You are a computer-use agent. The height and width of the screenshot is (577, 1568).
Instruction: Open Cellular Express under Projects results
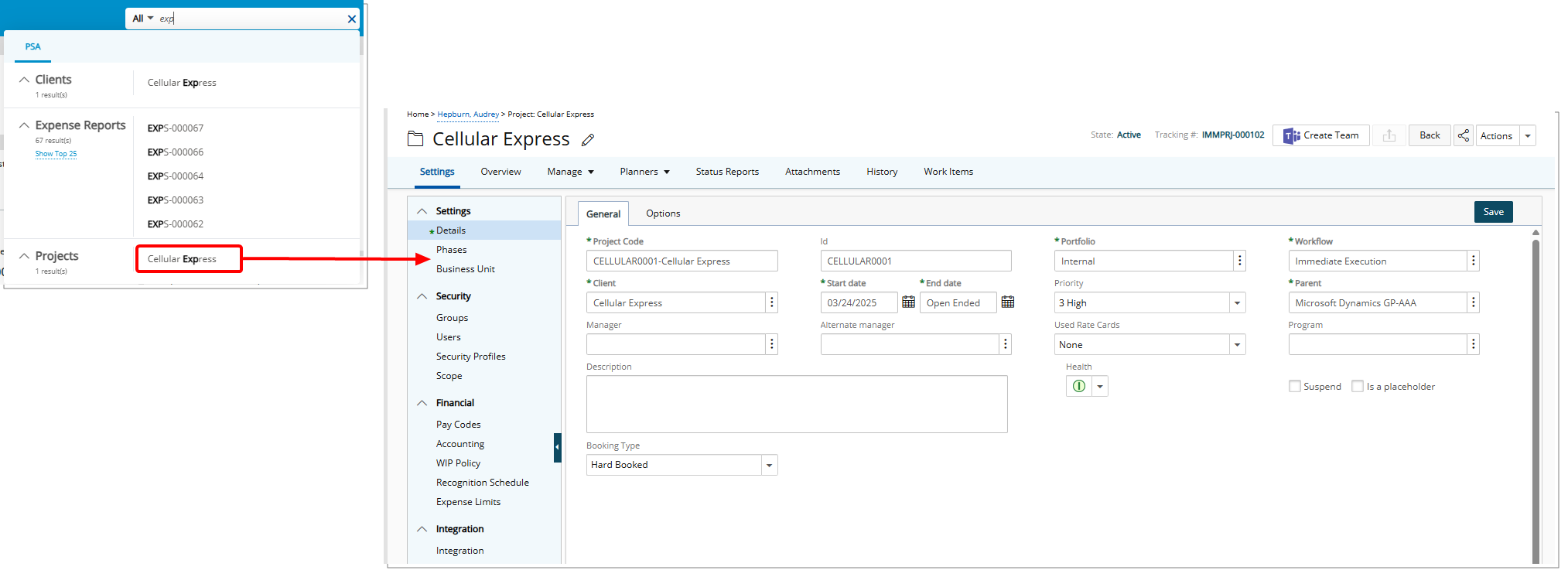coord(182,259)
